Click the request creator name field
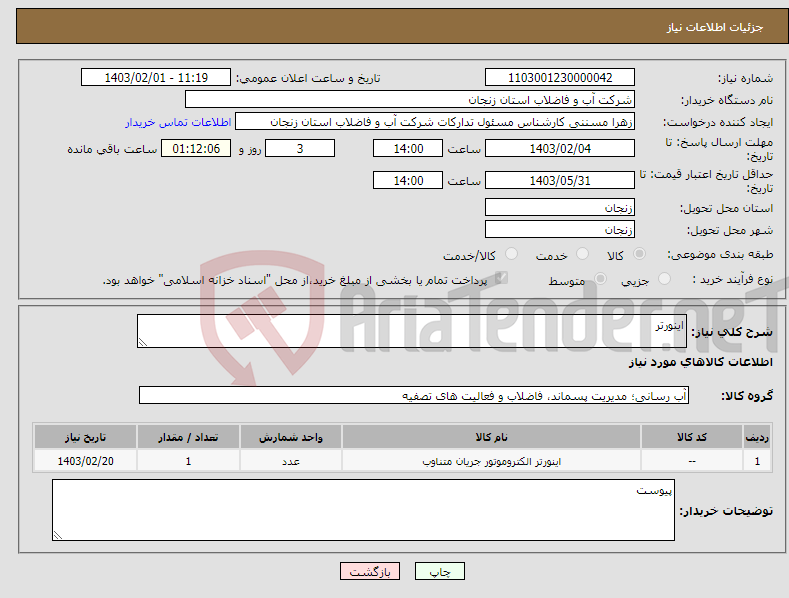The width and height of the screenshot is (789, 598). pos(435,121)
